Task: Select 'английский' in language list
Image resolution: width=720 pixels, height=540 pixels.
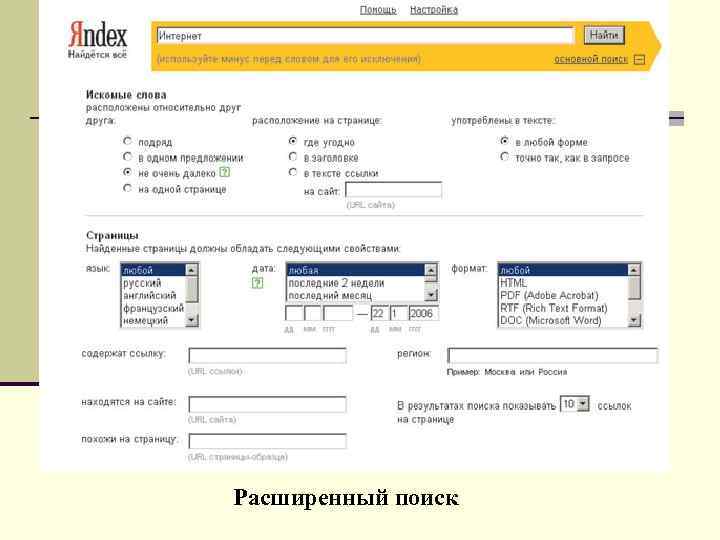Action: click(153, 295)
